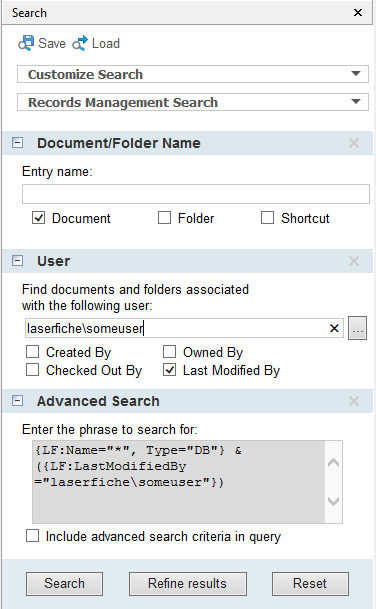
Task: Enable the Folder checkbox
Action: click(164, 218)
